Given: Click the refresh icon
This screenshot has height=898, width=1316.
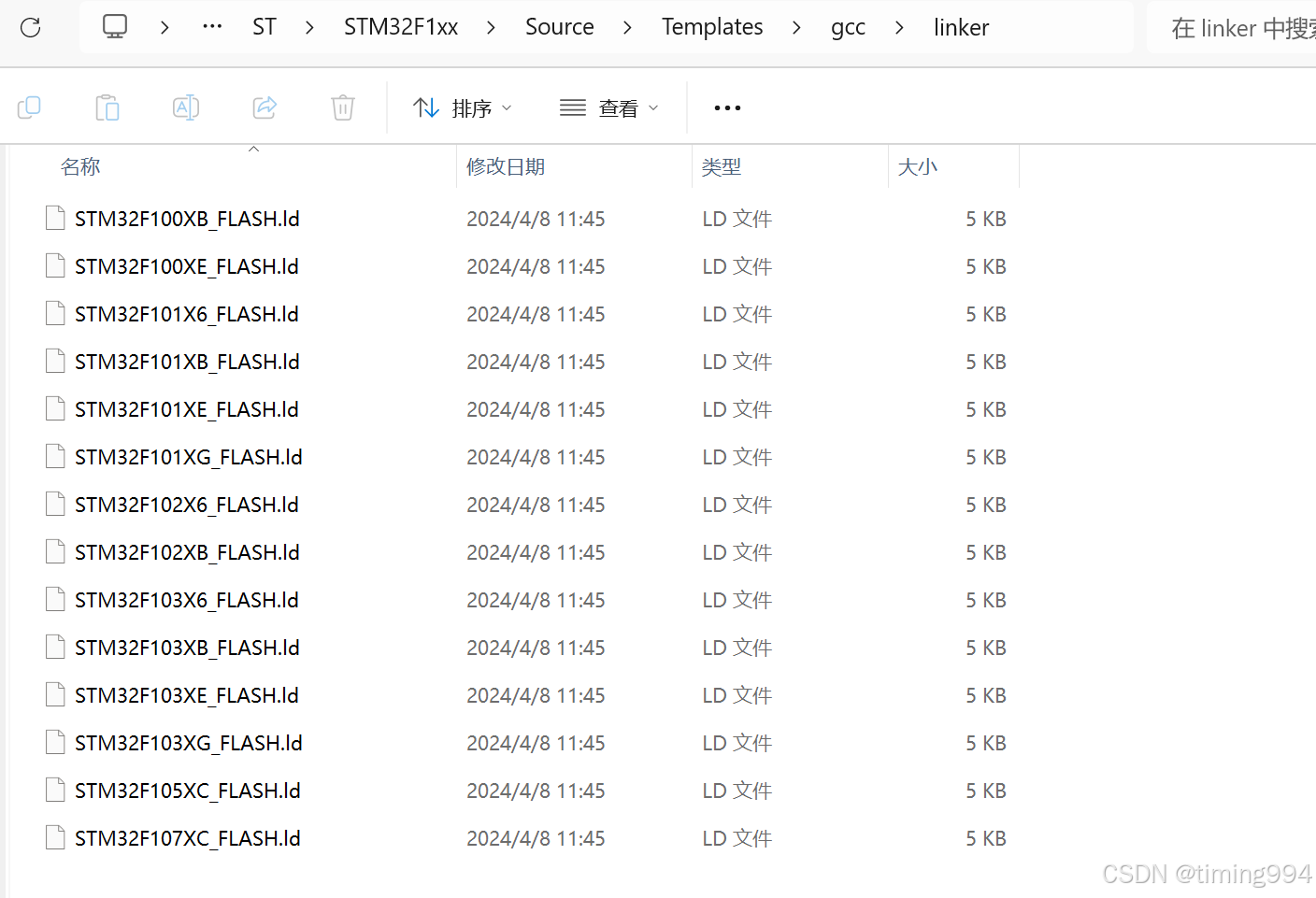Looking at the screenshot, I should coord(31,27).
